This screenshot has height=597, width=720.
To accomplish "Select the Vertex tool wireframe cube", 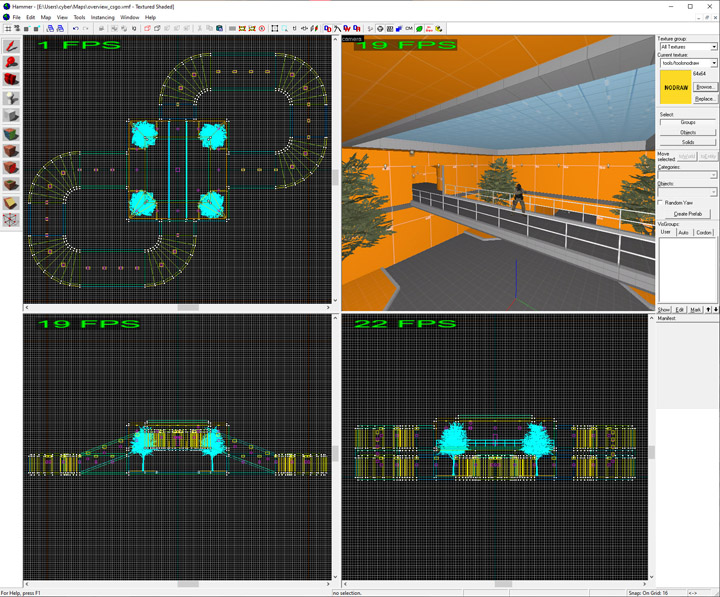I will point(11,220).
